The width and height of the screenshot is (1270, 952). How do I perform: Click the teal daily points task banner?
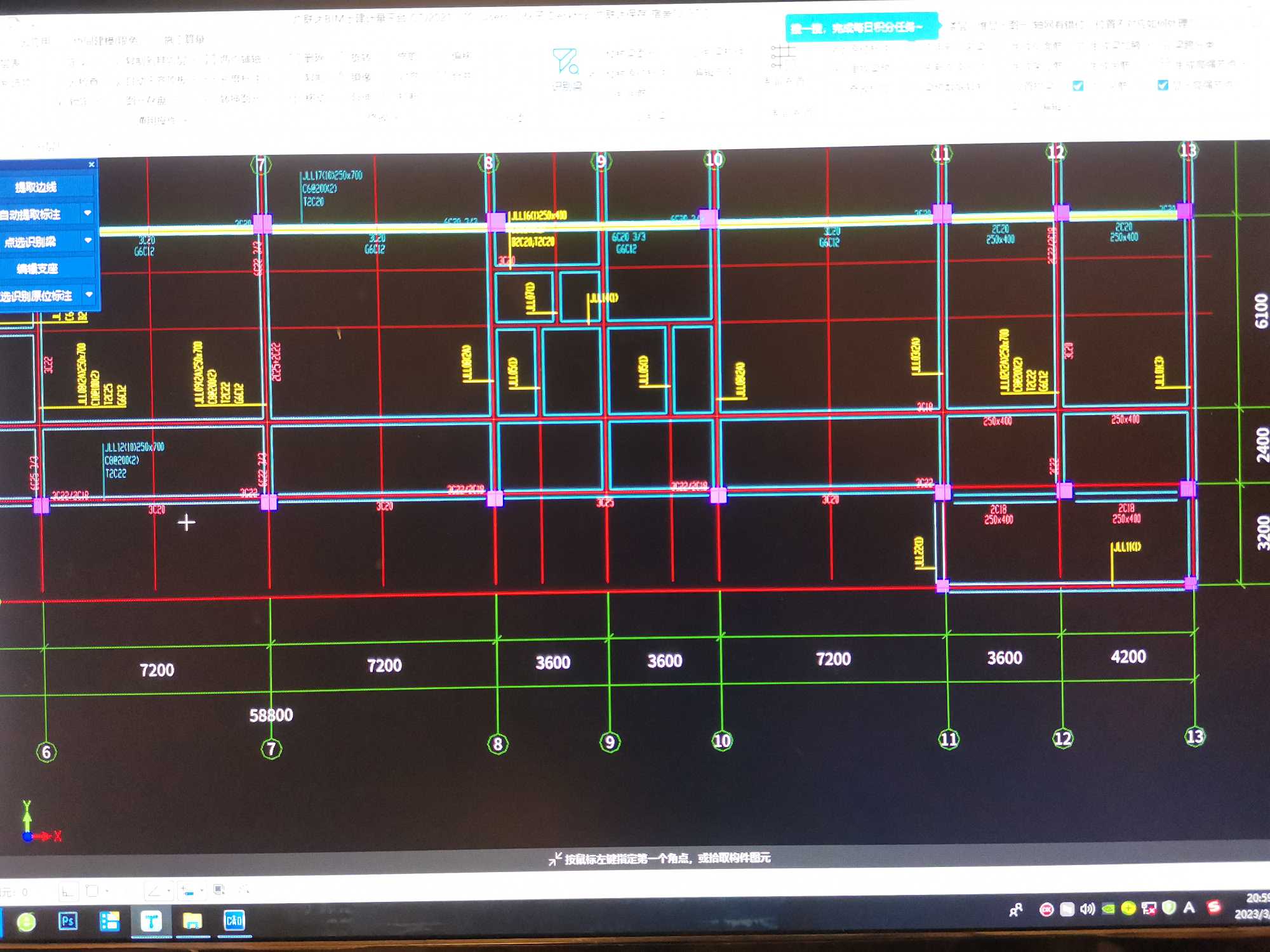point(861,28)
